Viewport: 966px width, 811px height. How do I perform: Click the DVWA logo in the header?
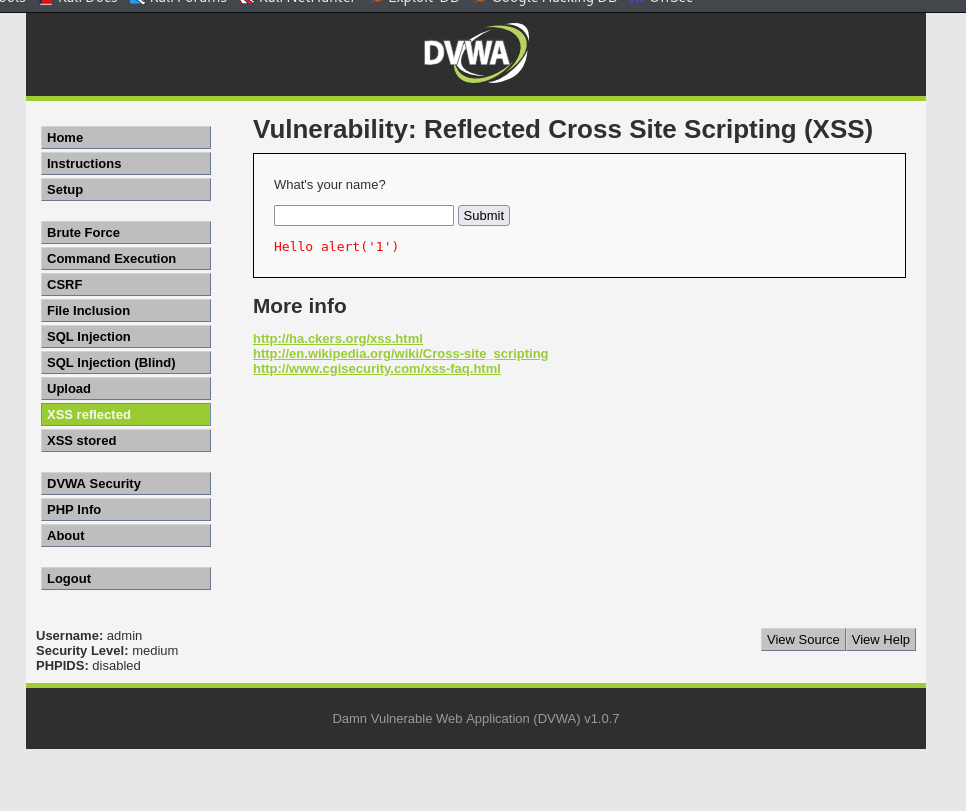(476, 53)
